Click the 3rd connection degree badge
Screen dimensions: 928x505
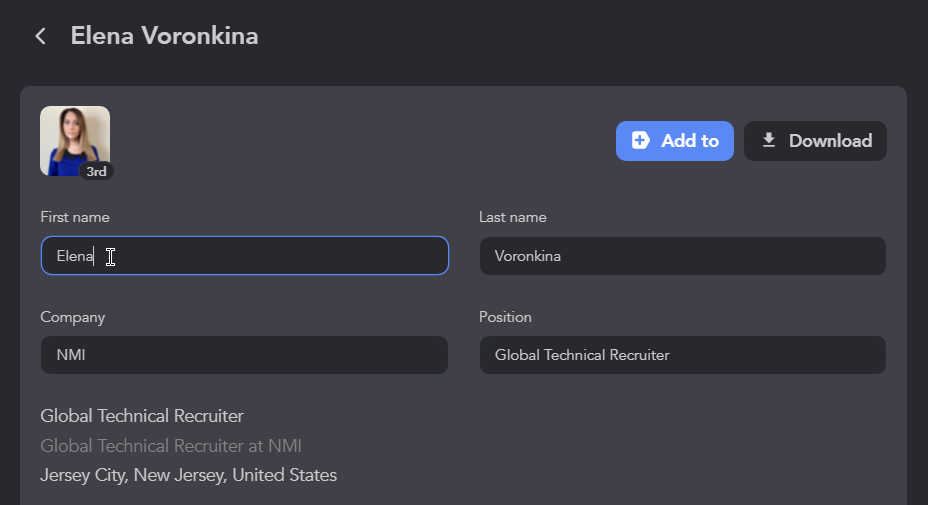pyautogui.click(x=96, y=171)
